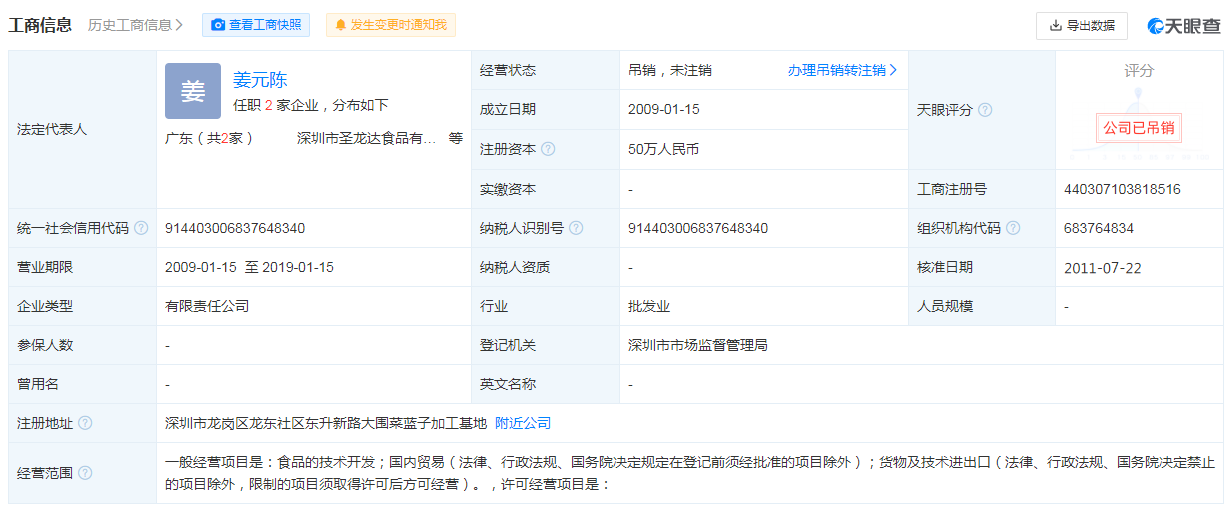
Task: Click 广东（共2家） text
Action: (x=209, y=138)
